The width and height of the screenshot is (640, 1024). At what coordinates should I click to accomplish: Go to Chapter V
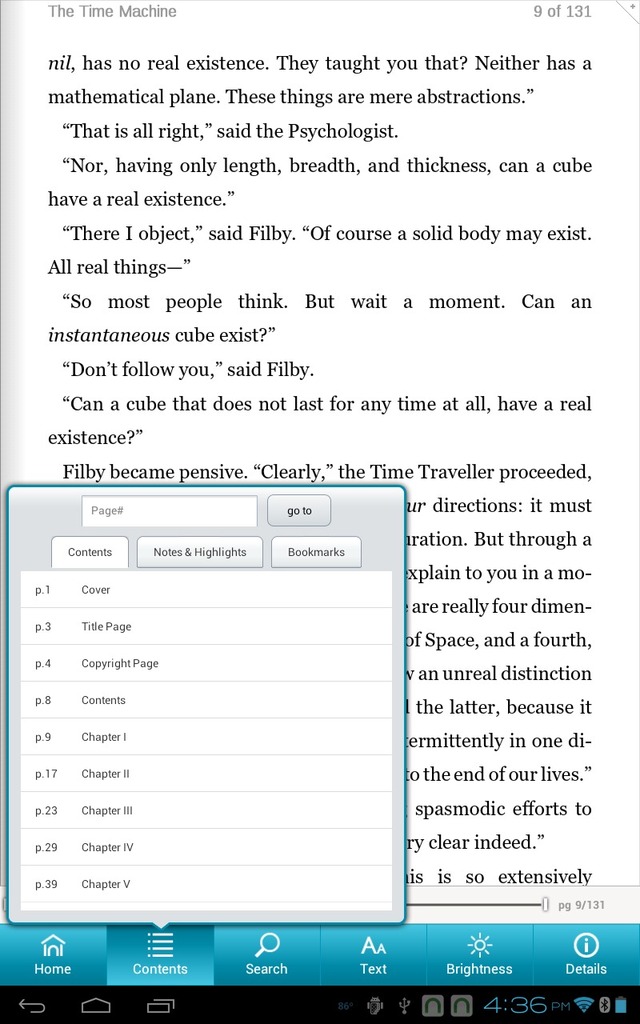[206, 884]
